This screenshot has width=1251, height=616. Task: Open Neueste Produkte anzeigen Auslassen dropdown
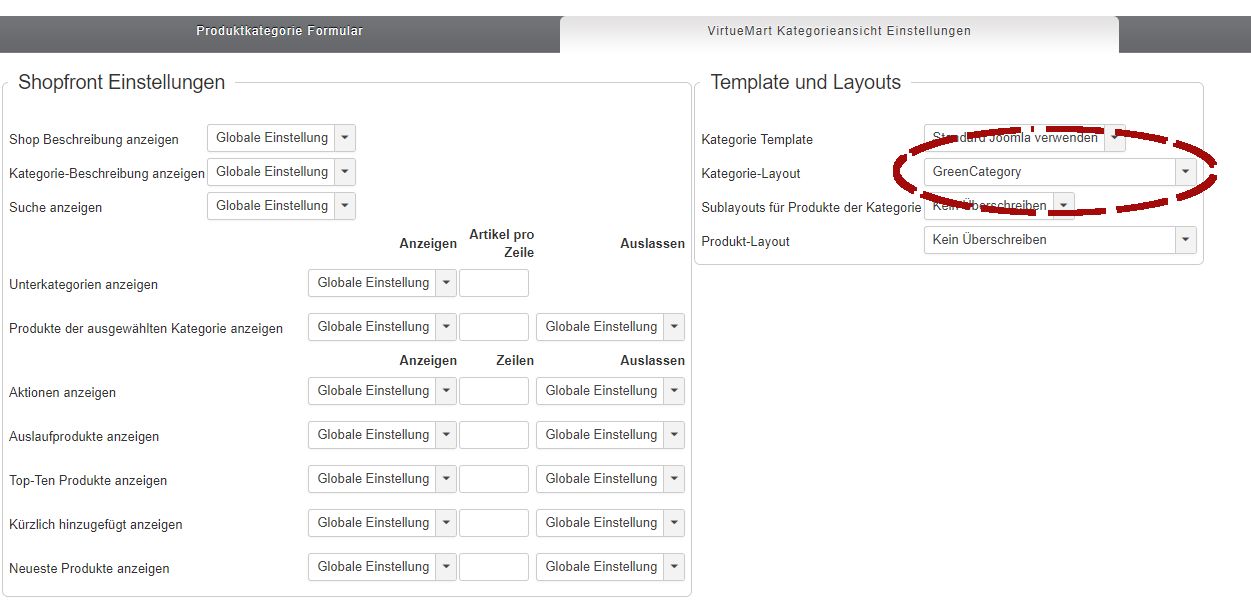(610, 567)
